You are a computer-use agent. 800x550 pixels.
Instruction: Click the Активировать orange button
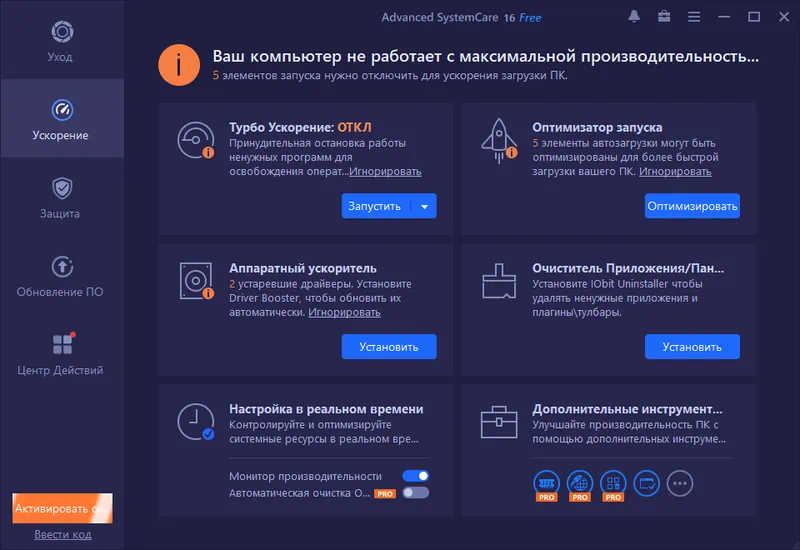62,508
